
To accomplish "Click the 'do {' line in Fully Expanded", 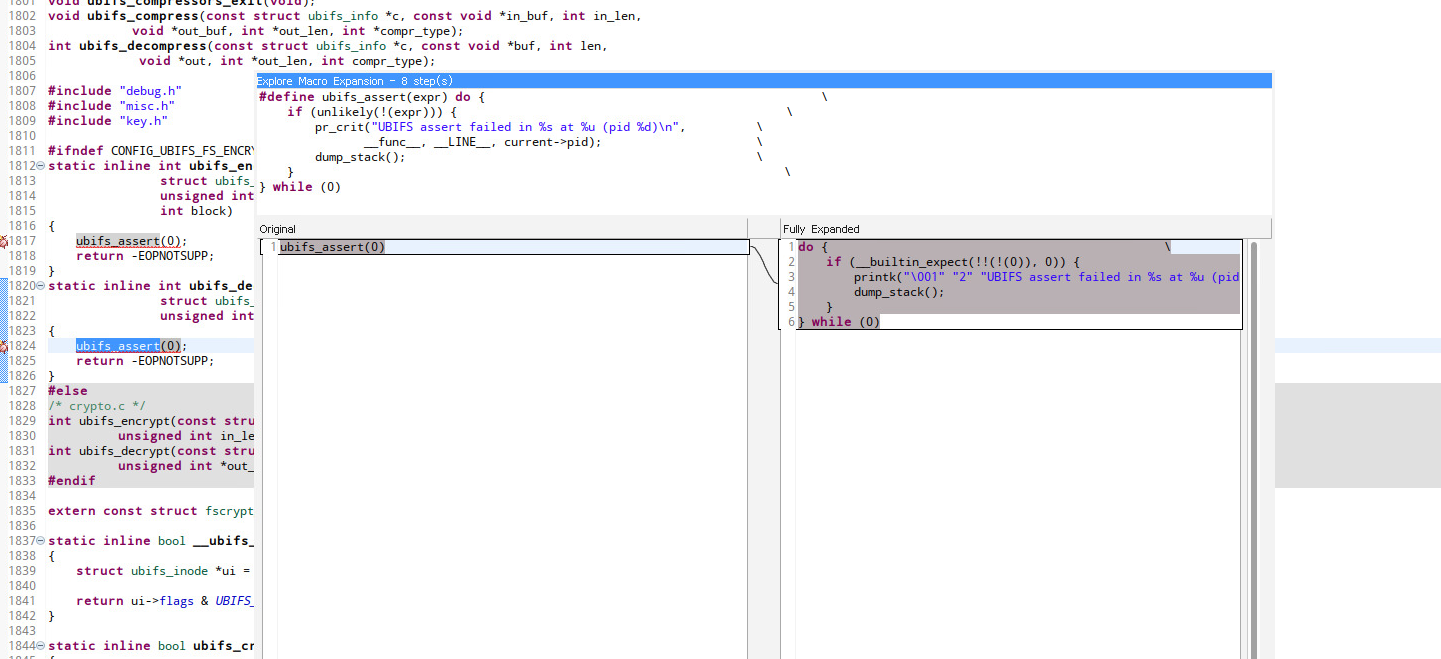I will [x=814, y=247].
